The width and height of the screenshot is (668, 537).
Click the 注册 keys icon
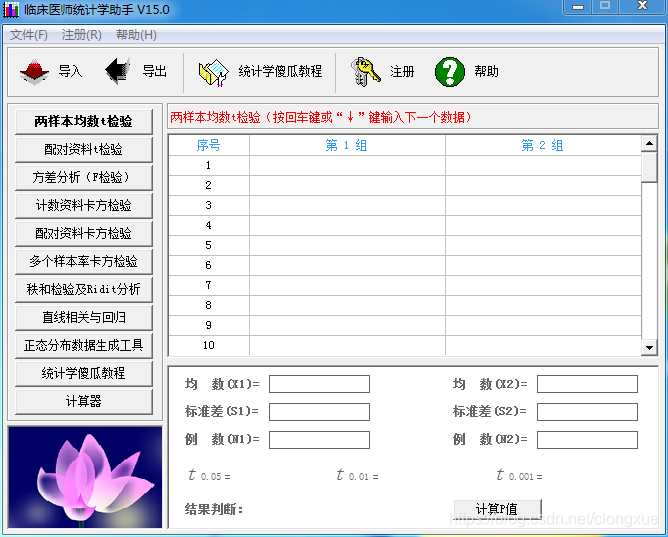[366, 72]
